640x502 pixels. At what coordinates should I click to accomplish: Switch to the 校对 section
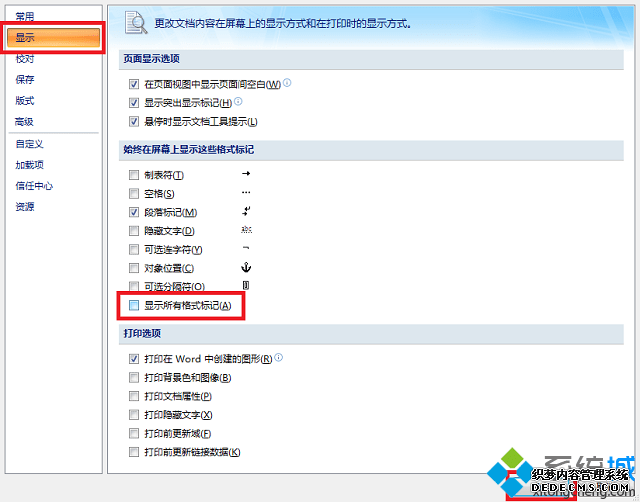25,59
